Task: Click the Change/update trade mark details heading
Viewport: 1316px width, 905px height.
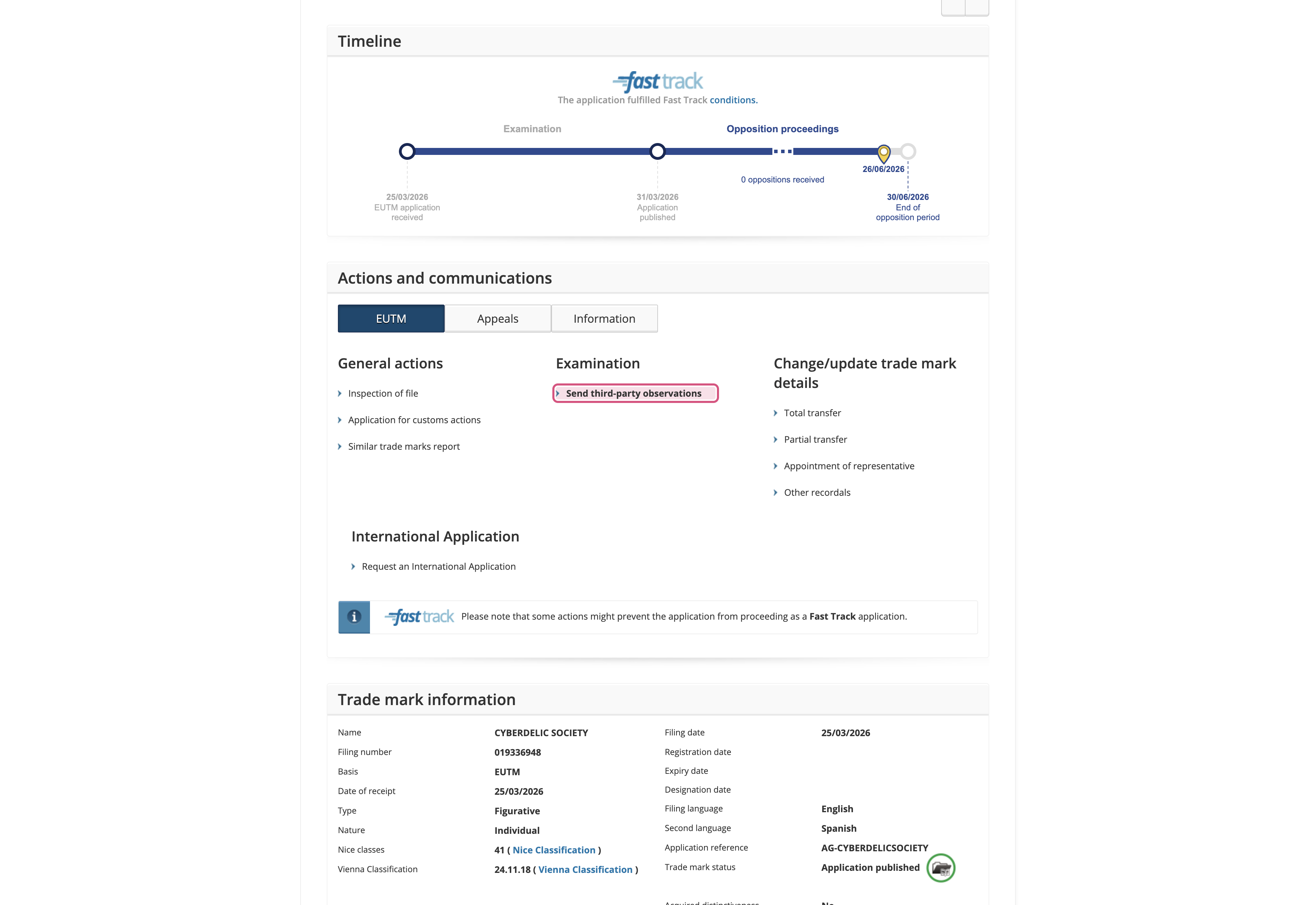Action: click(864, 373)
